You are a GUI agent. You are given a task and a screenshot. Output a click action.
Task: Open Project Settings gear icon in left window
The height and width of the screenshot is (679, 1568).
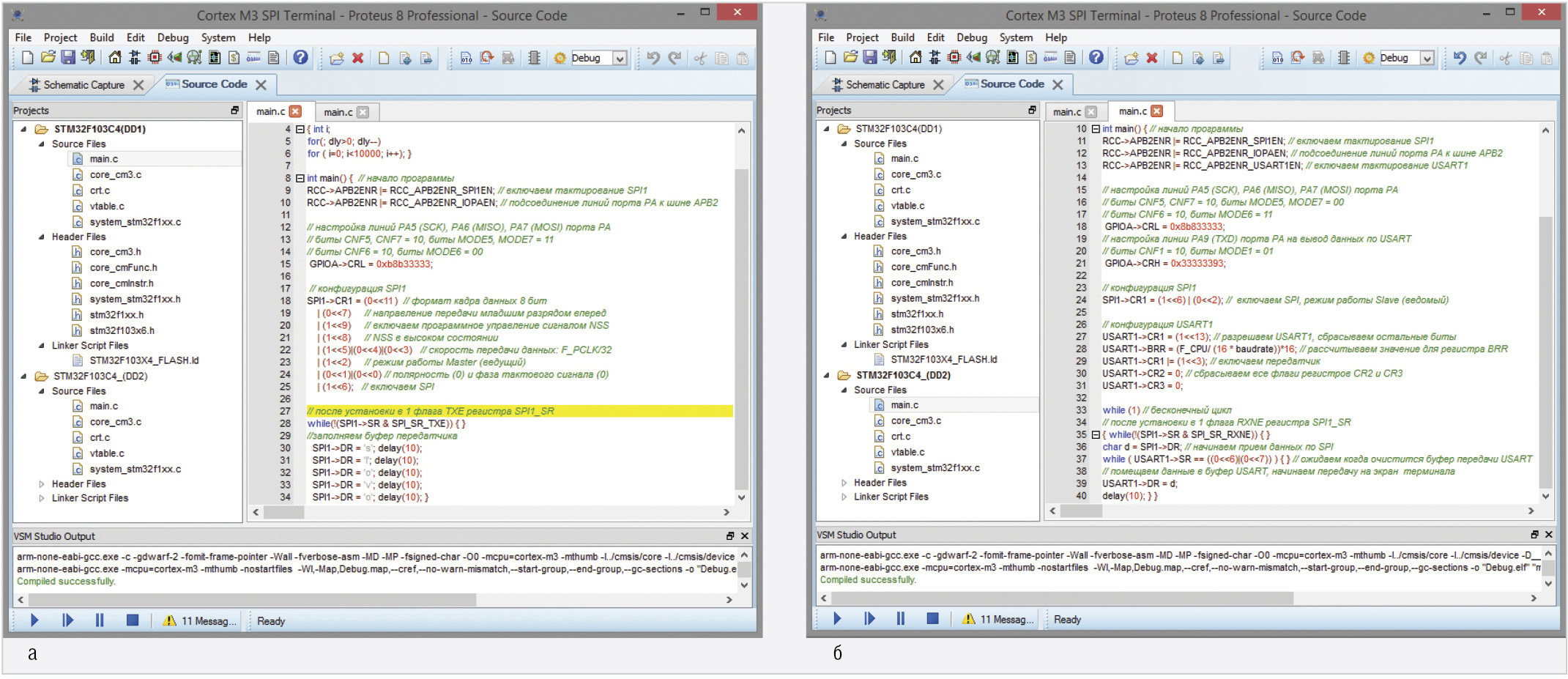pyautogui.click(x=560, y=58)
